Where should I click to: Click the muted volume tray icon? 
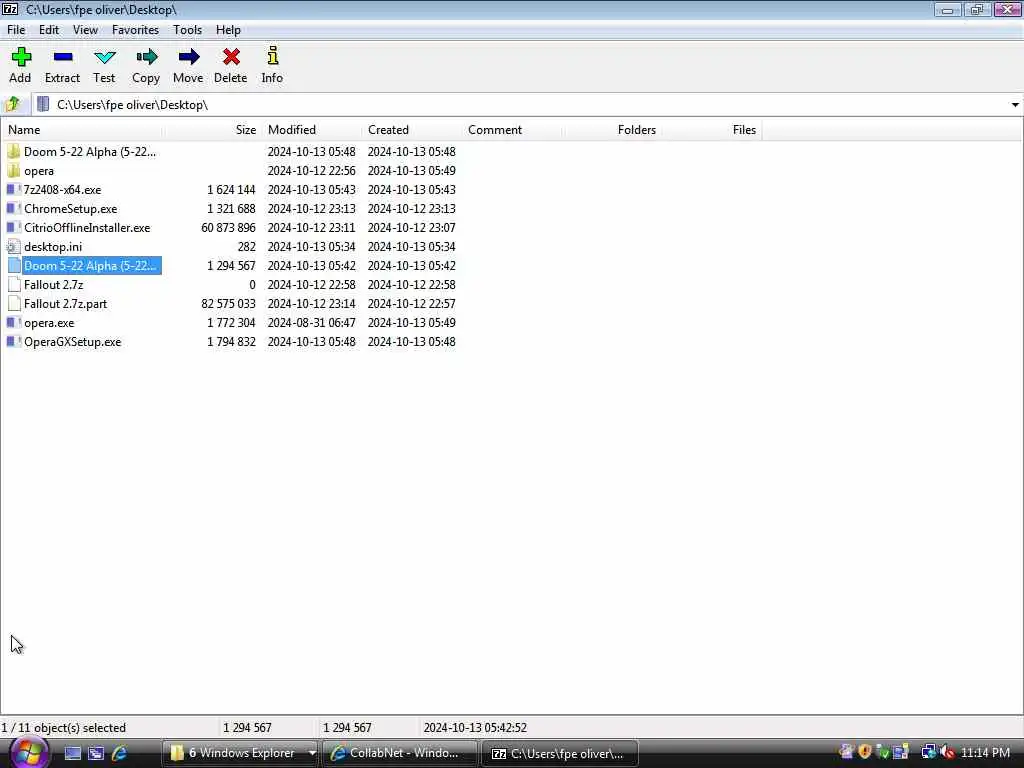click(x=948, y=752)
